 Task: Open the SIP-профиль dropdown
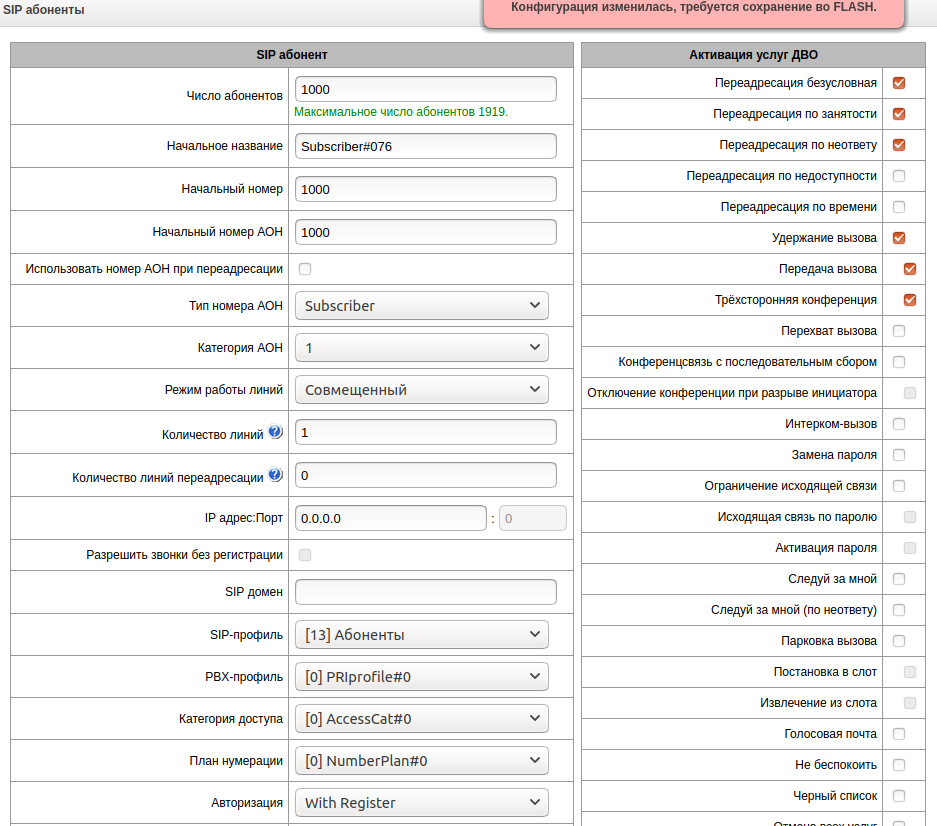coord(422,634)
